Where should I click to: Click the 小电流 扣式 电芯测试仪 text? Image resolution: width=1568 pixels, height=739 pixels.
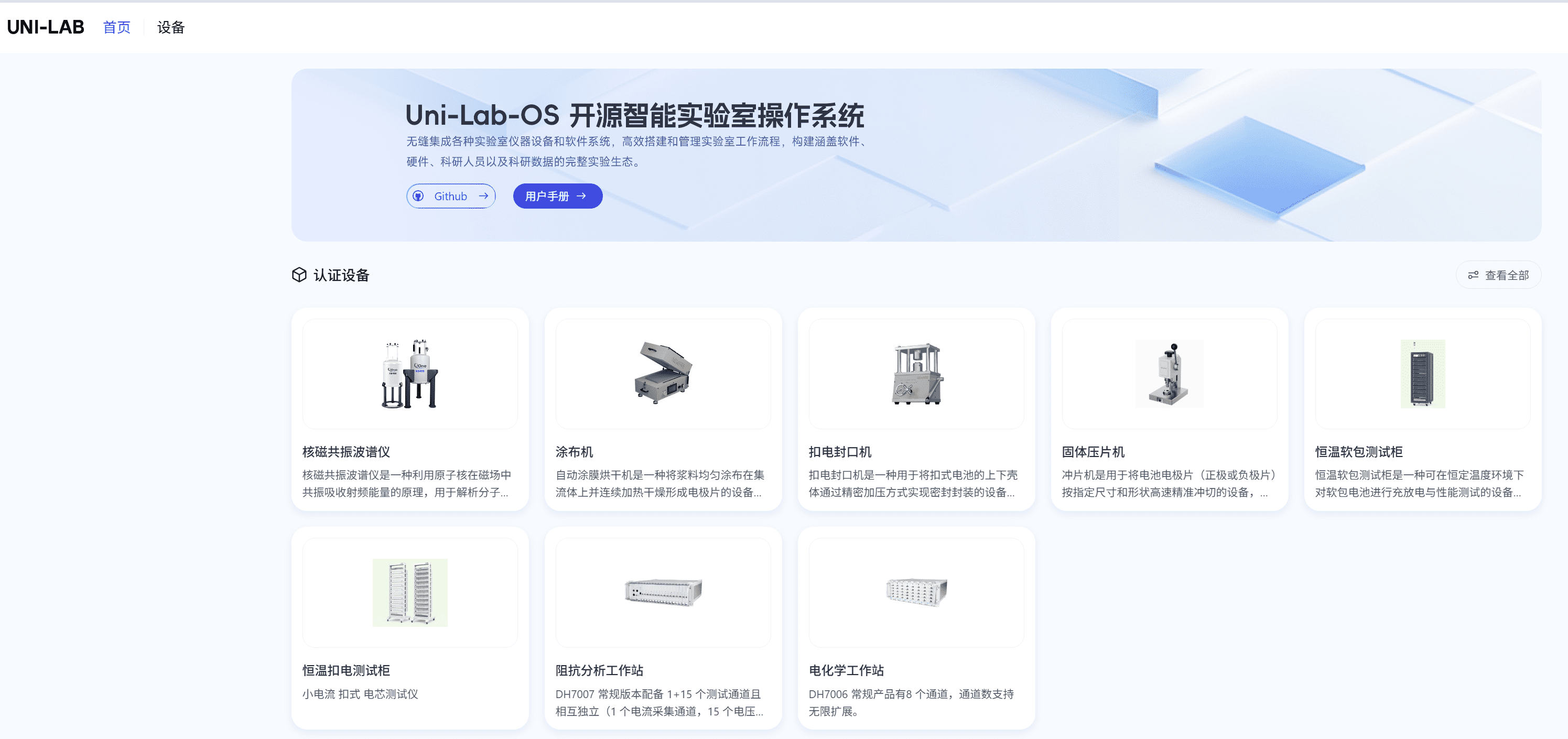tap(360, 694)
